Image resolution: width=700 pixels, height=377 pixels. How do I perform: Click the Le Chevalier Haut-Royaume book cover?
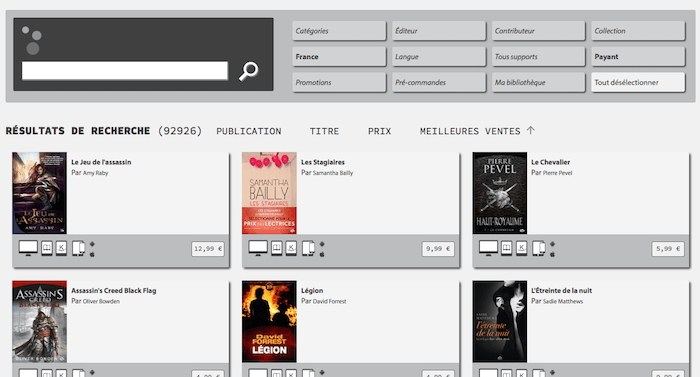click(x=500, y=193)
